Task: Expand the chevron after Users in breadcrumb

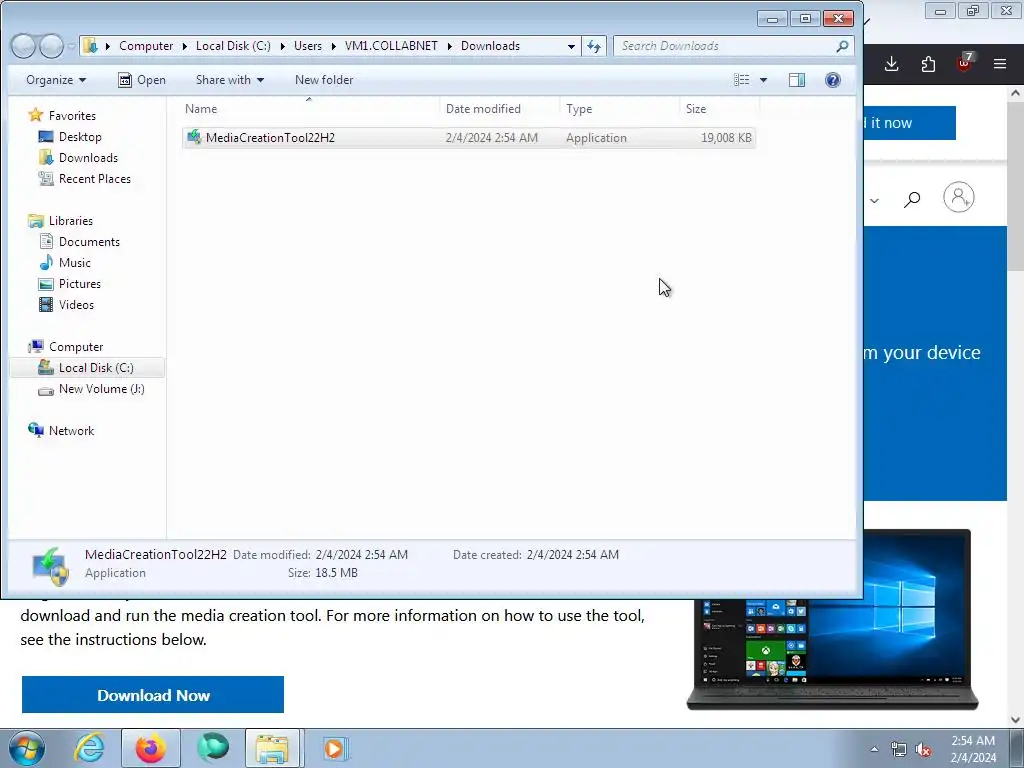Action: coord(334,46)
